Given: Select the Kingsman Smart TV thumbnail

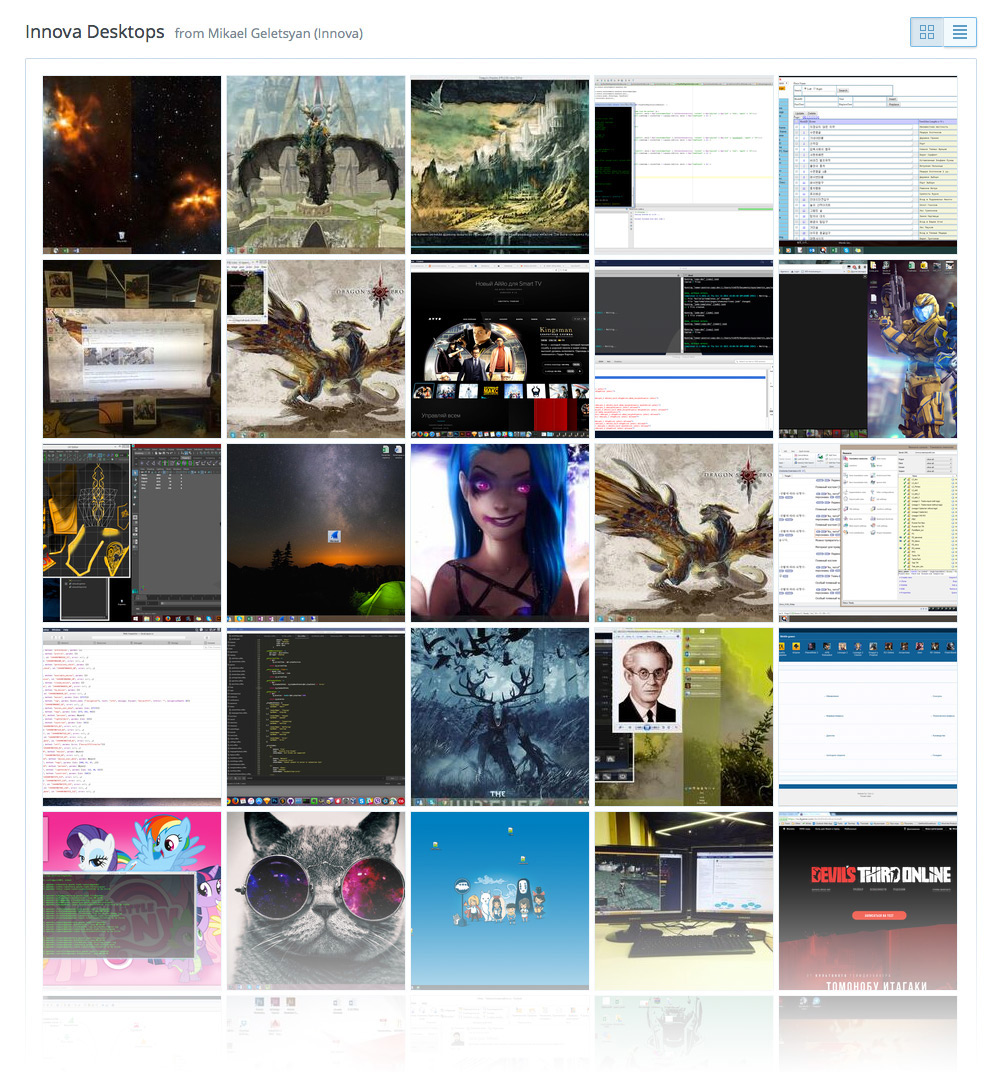Looking at the screenshot, I should [x=500, y=349].
